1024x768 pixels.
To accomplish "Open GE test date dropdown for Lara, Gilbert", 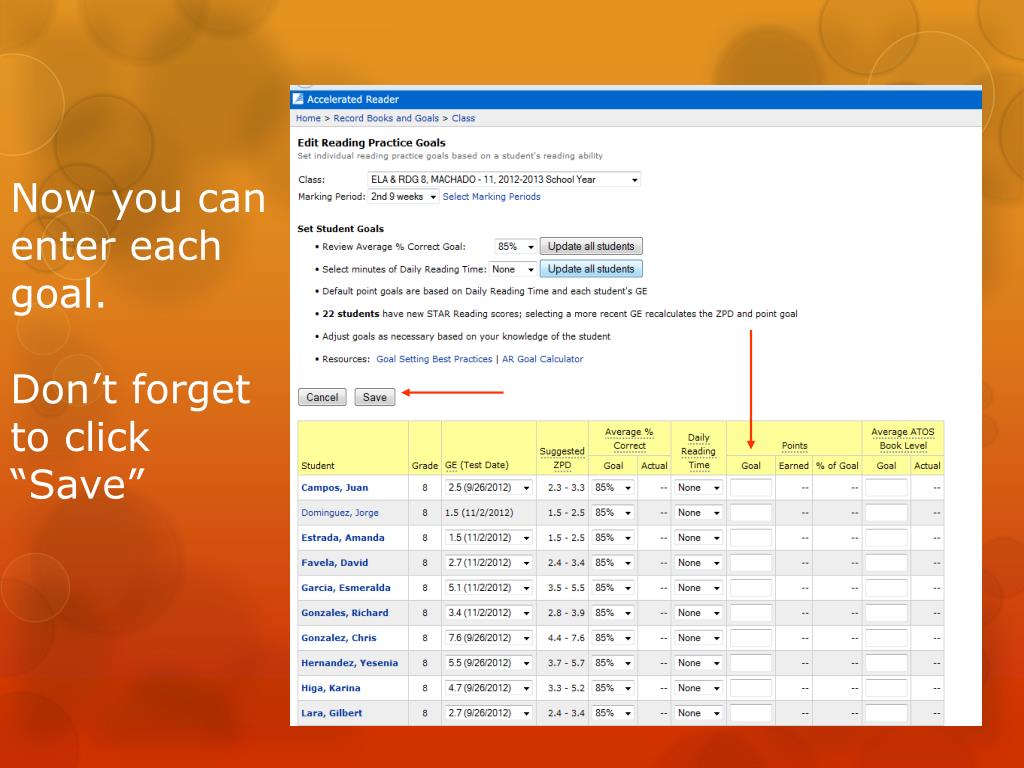I will click(488, 713).
